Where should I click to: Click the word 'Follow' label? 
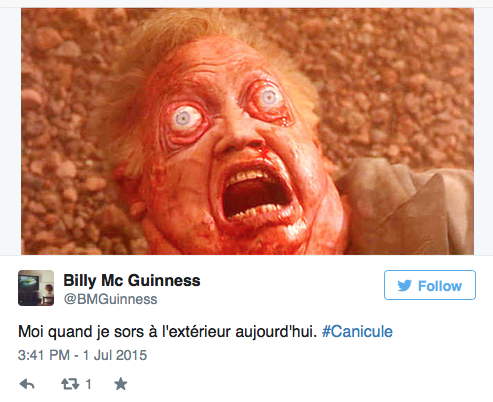[x=440, y=286]
